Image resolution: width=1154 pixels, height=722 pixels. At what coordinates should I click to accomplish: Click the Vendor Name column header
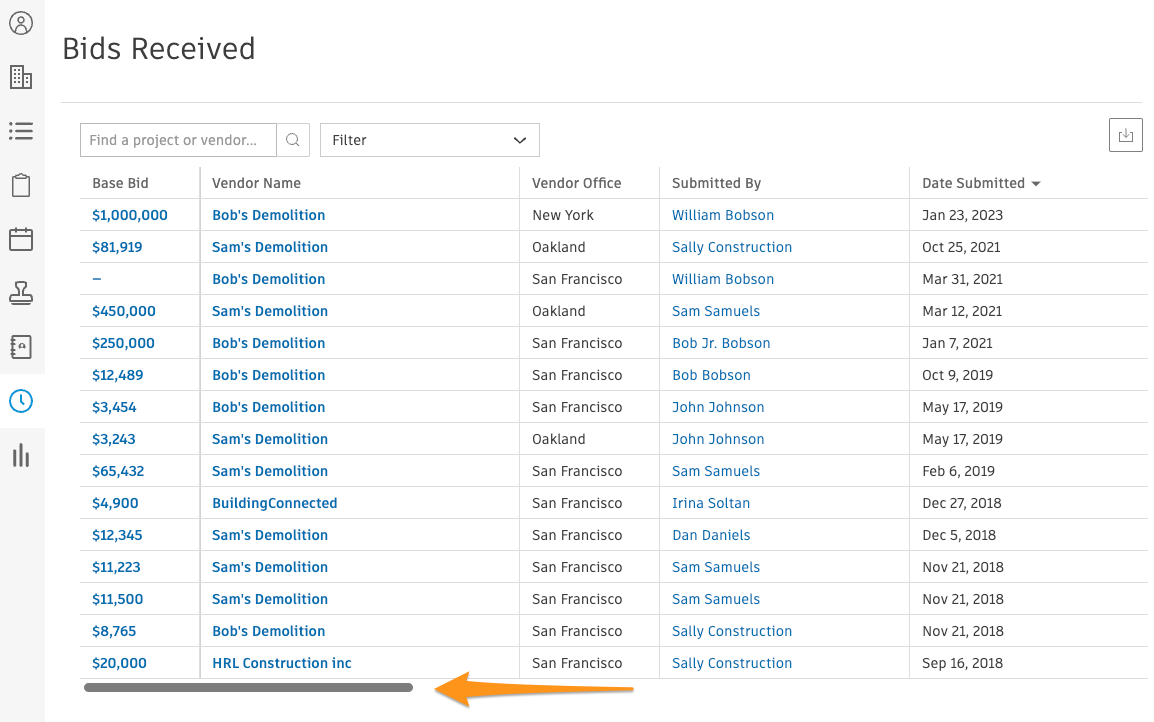pyautogui.click(x=256, y=183)
